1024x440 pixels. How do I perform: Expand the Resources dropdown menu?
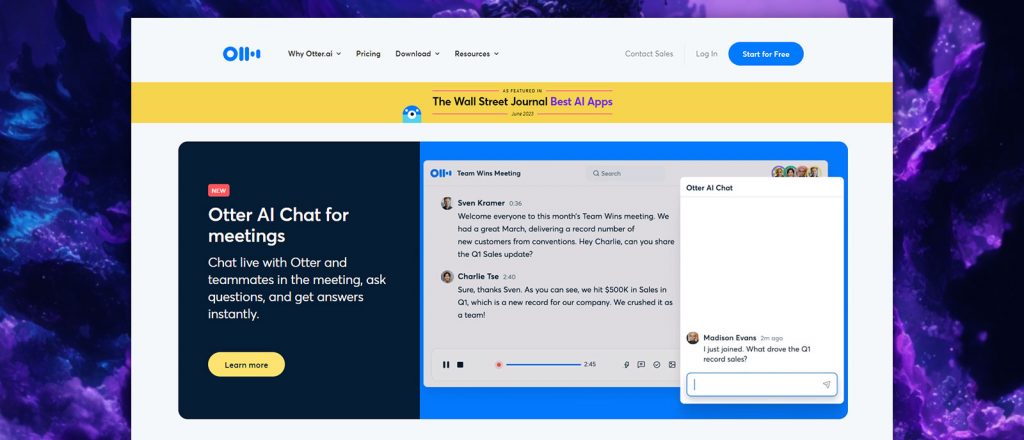point(477,54)
